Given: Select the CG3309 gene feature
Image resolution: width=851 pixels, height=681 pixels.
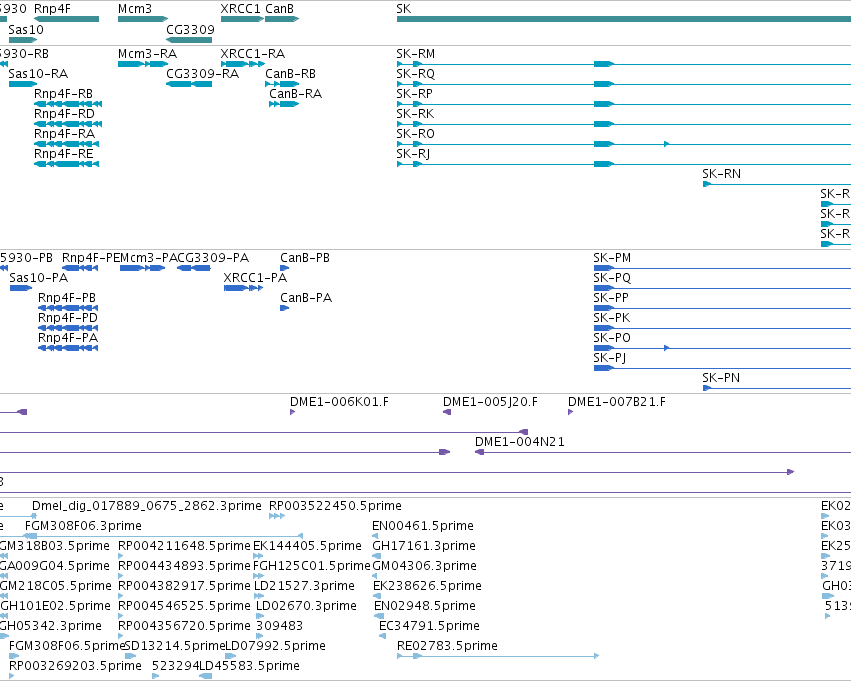Looking at the screenshot, I should [x=189, y=40].
